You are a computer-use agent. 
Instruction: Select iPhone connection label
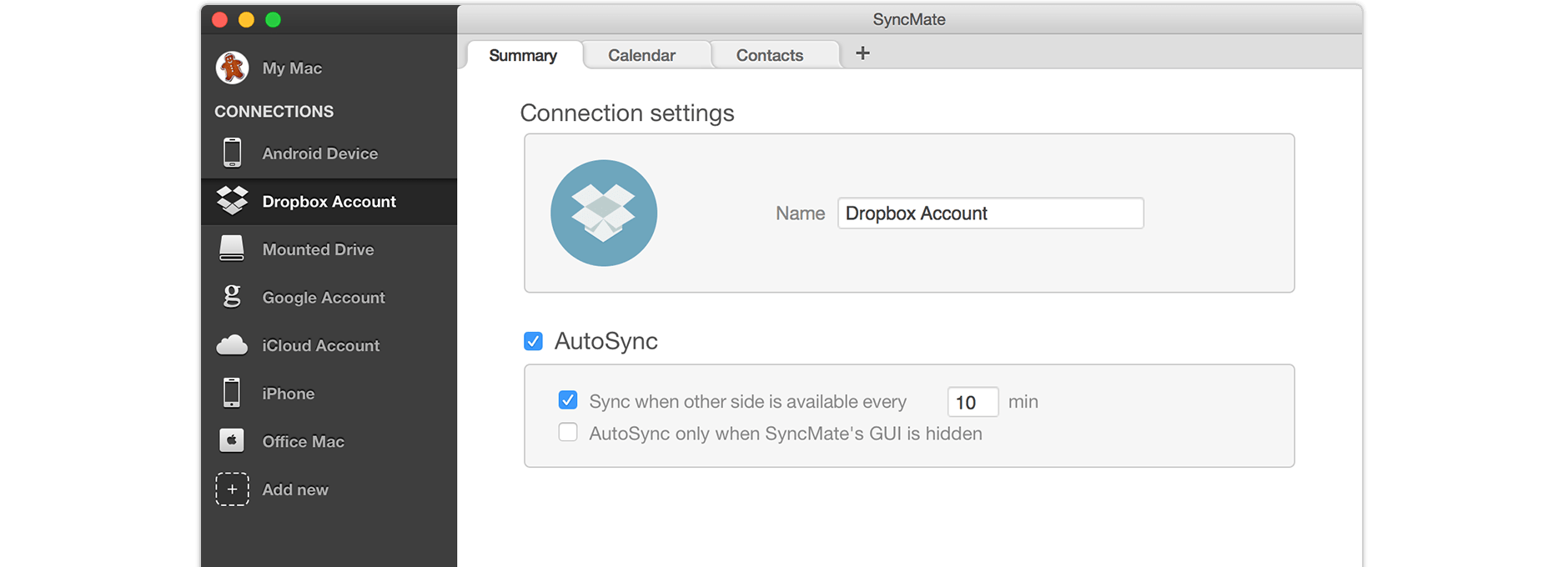(289, 394)
